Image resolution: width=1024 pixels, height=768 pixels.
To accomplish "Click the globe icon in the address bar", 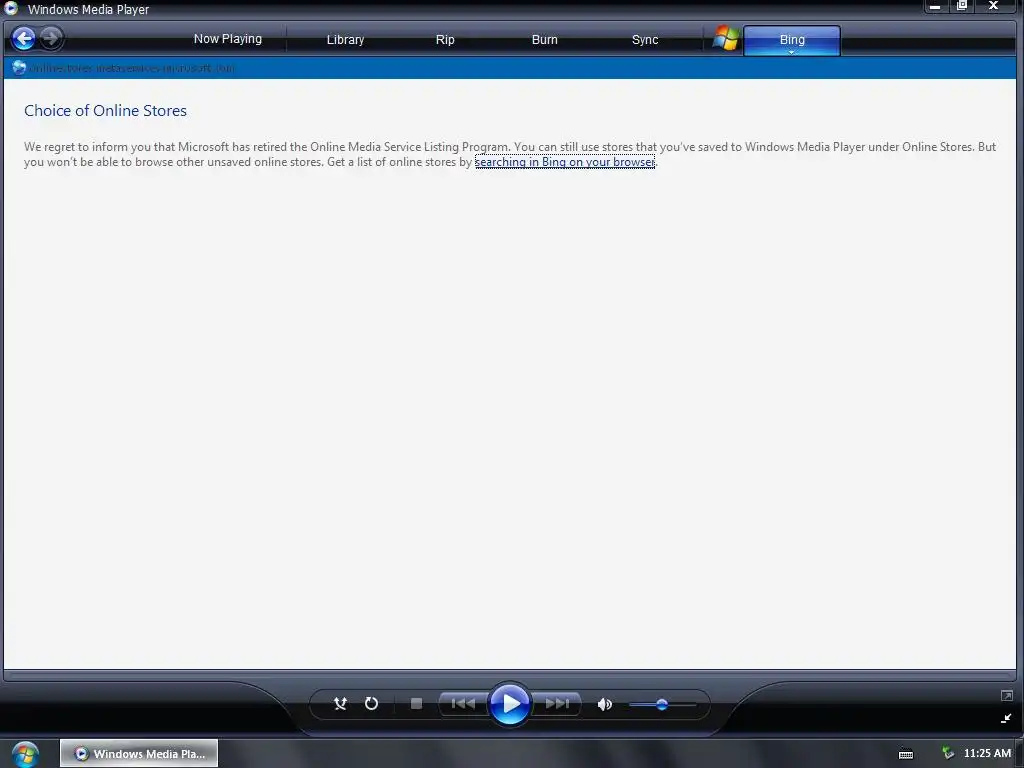I will pos(19,67).
